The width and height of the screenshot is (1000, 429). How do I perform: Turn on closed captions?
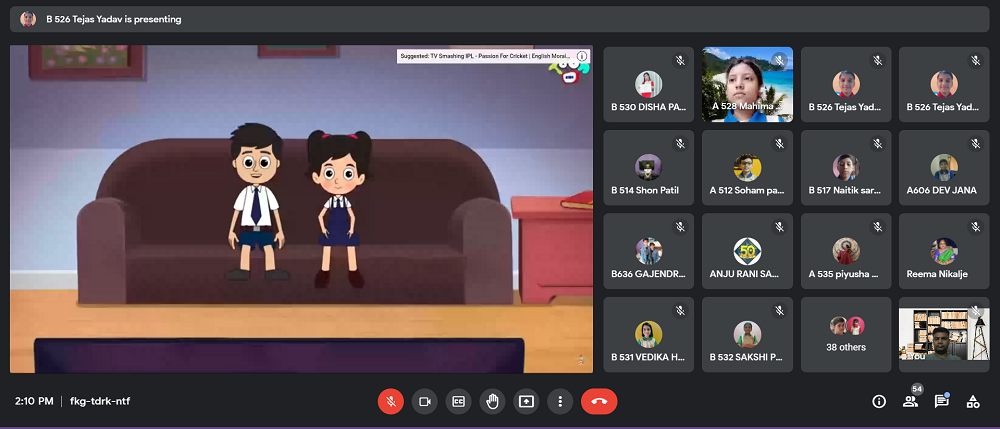[x=458, y=401]
